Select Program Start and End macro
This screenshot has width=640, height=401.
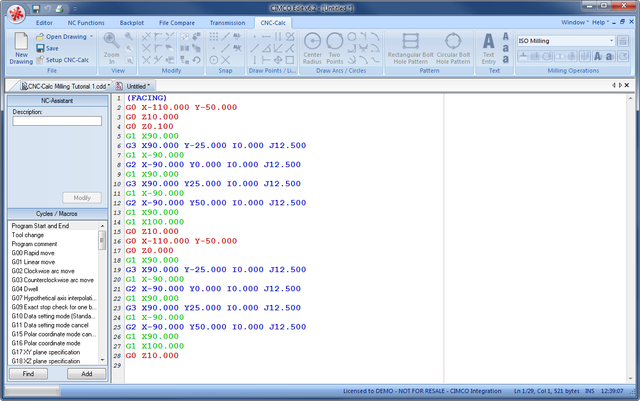tap(40, 226)
